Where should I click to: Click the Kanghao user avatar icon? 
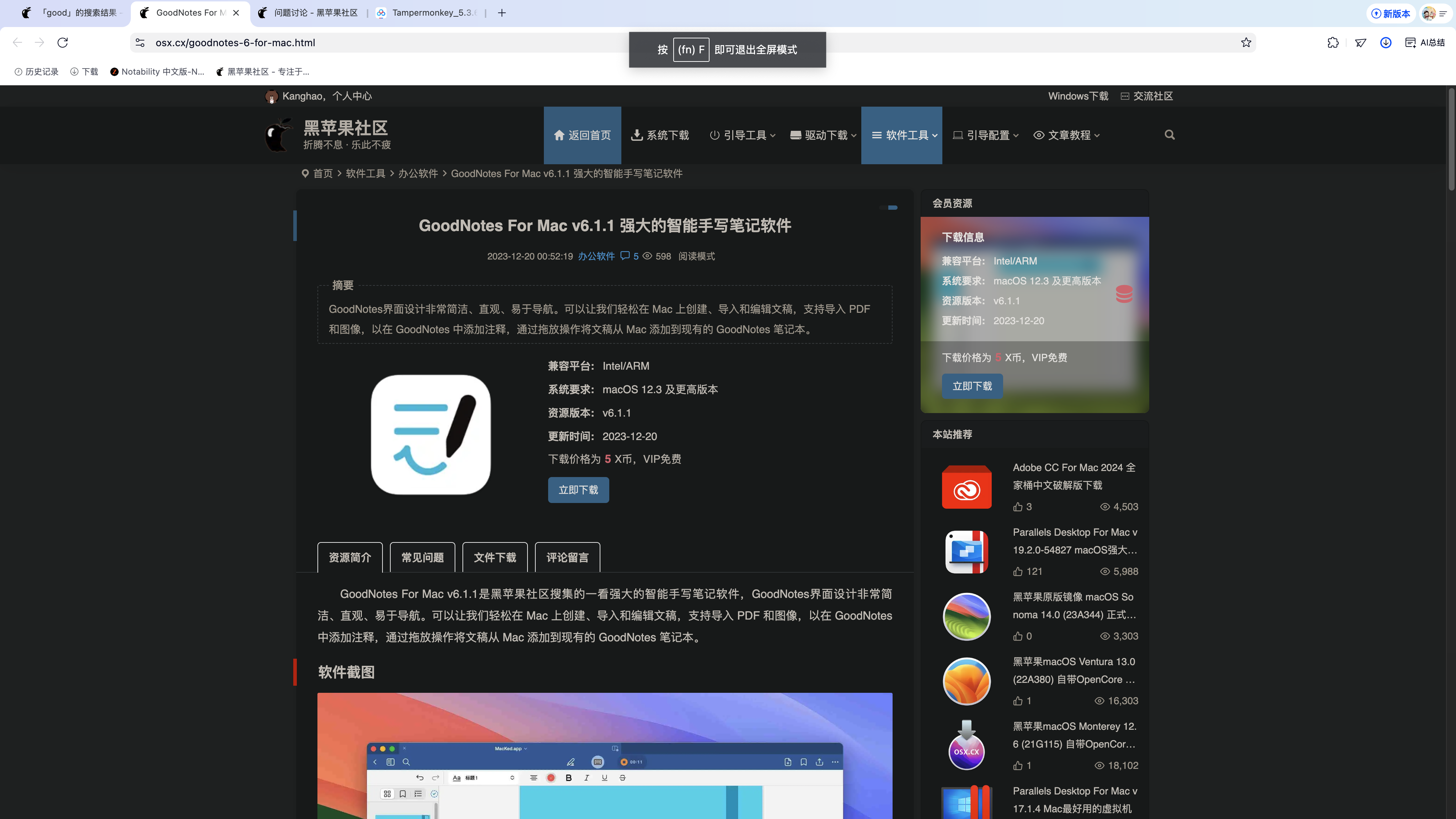[x=271, y=96]
